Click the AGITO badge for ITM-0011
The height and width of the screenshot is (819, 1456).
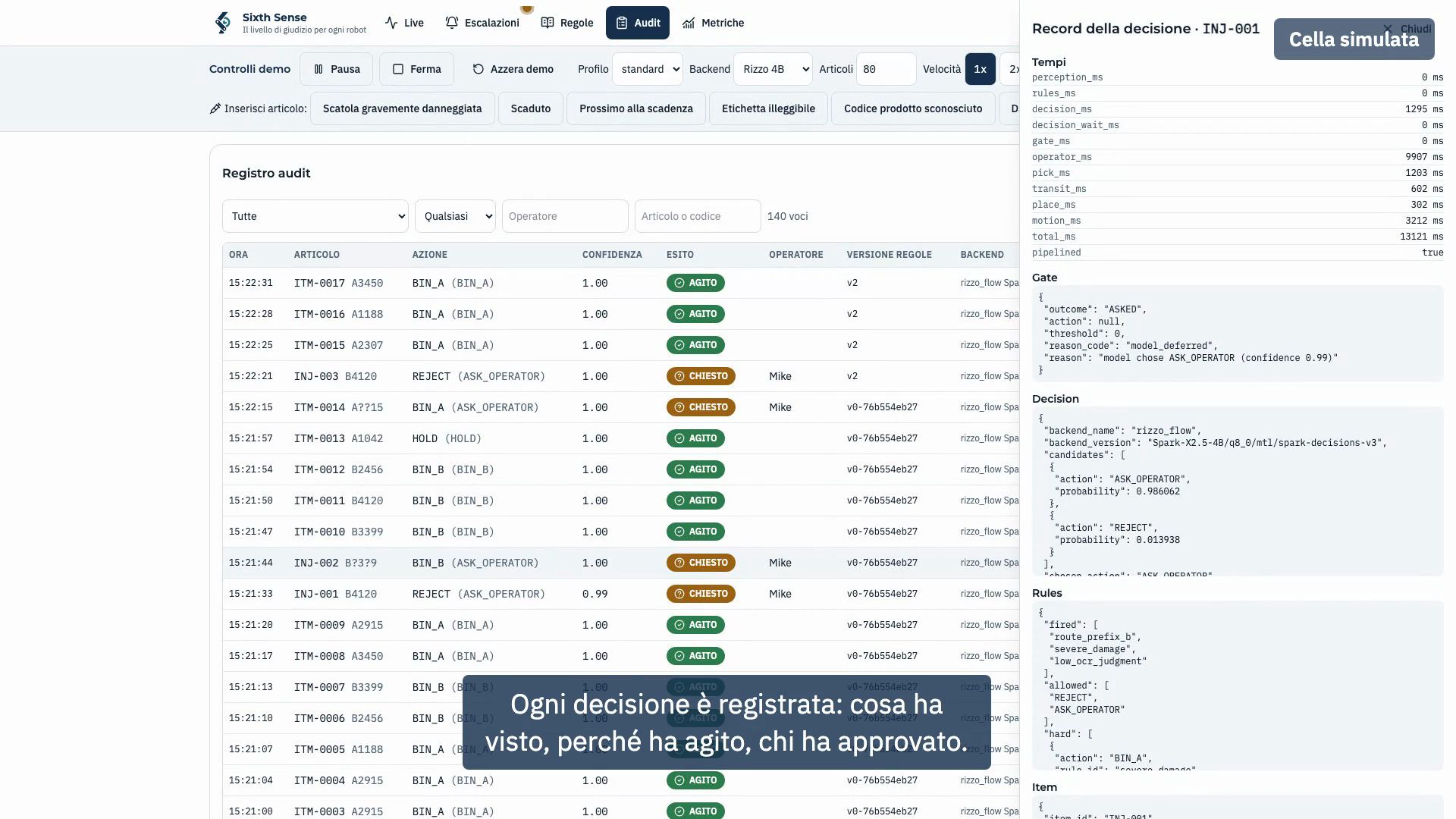pyautogui.click(x=695, y=500)
